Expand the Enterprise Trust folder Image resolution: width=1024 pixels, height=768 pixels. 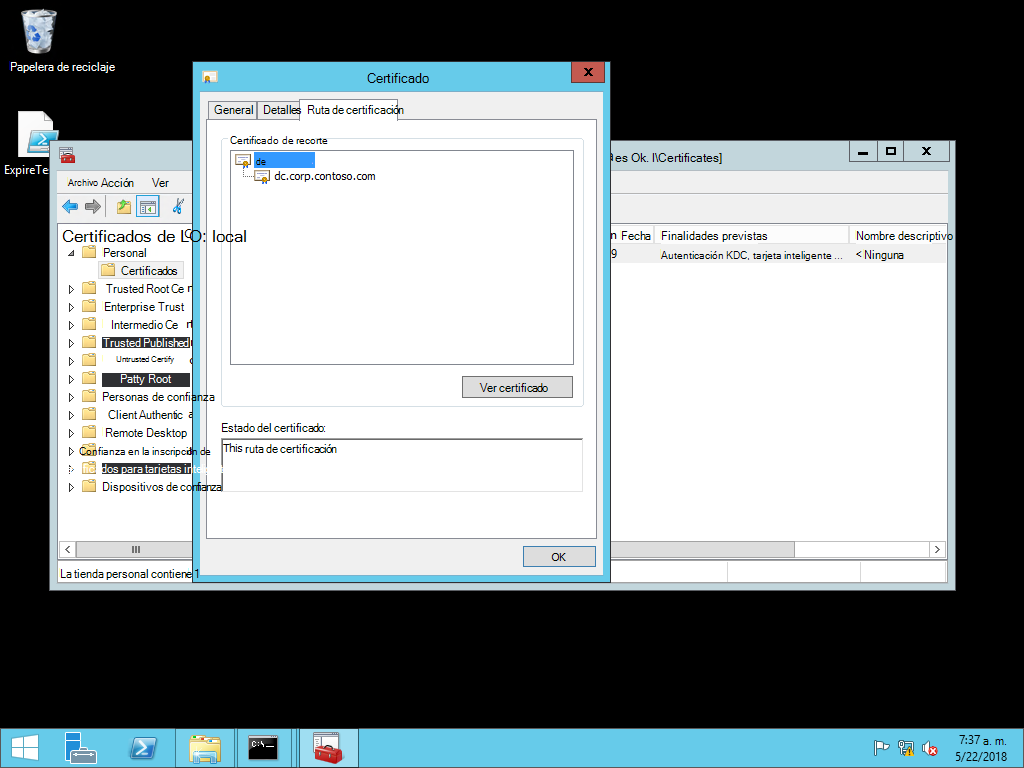71,307
